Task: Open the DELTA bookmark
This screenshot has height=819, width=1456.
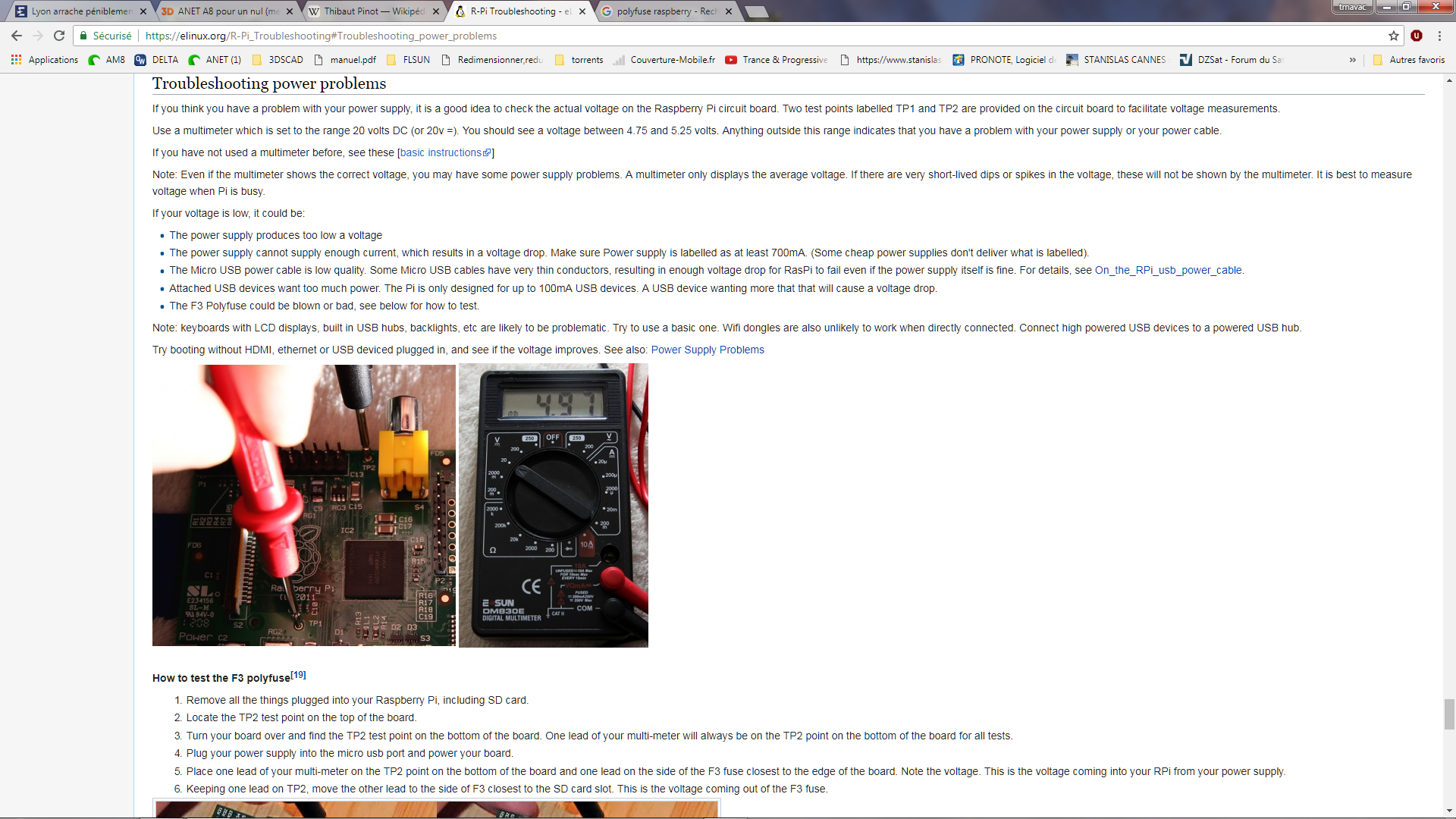Action: coord(156,60)
